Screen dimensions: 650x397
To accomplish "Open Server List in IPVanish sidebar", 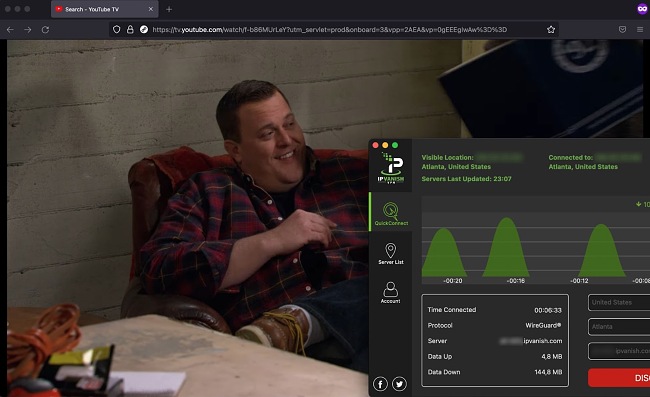I will point(390,253).
